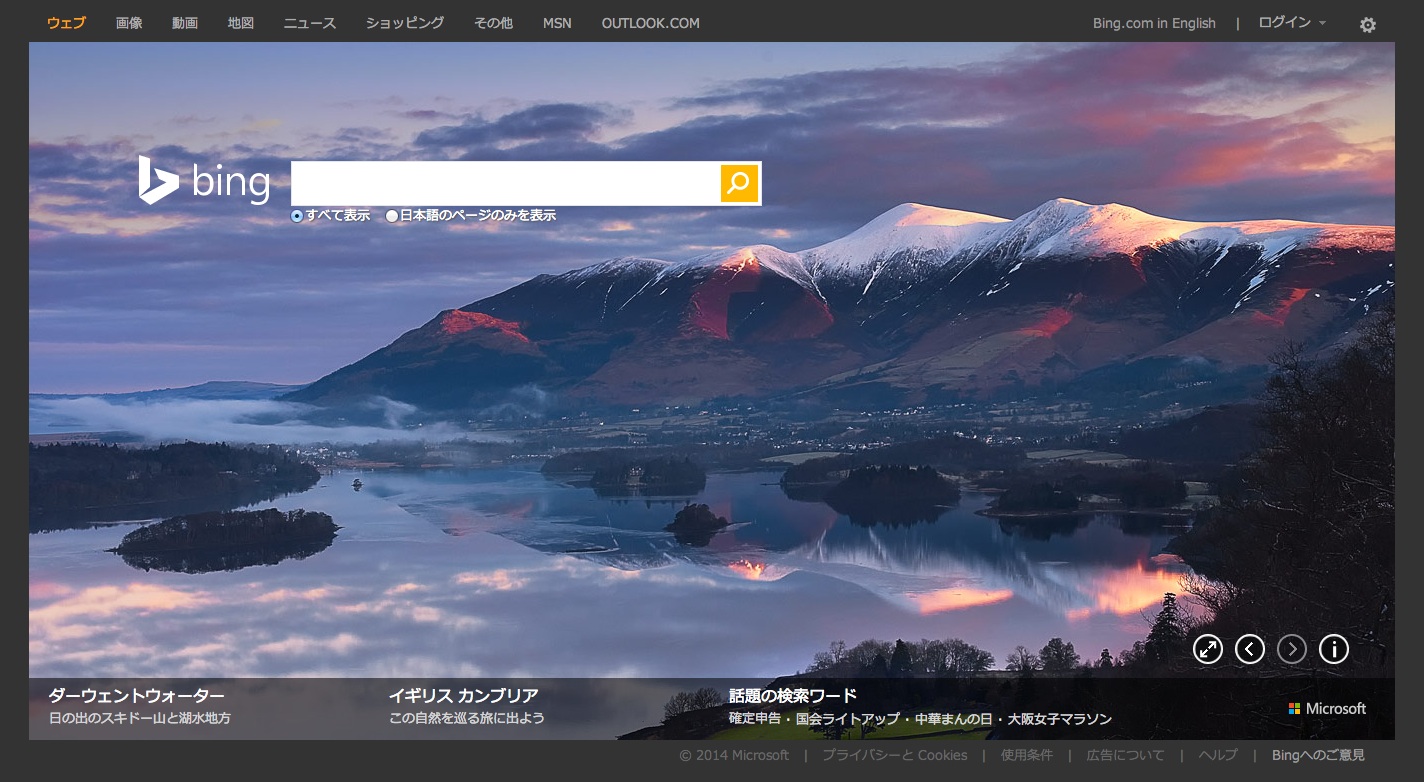Select the すべて表示 radio button
The width and height of the screenshot is (1424, 782).
[x=297, y=216]
